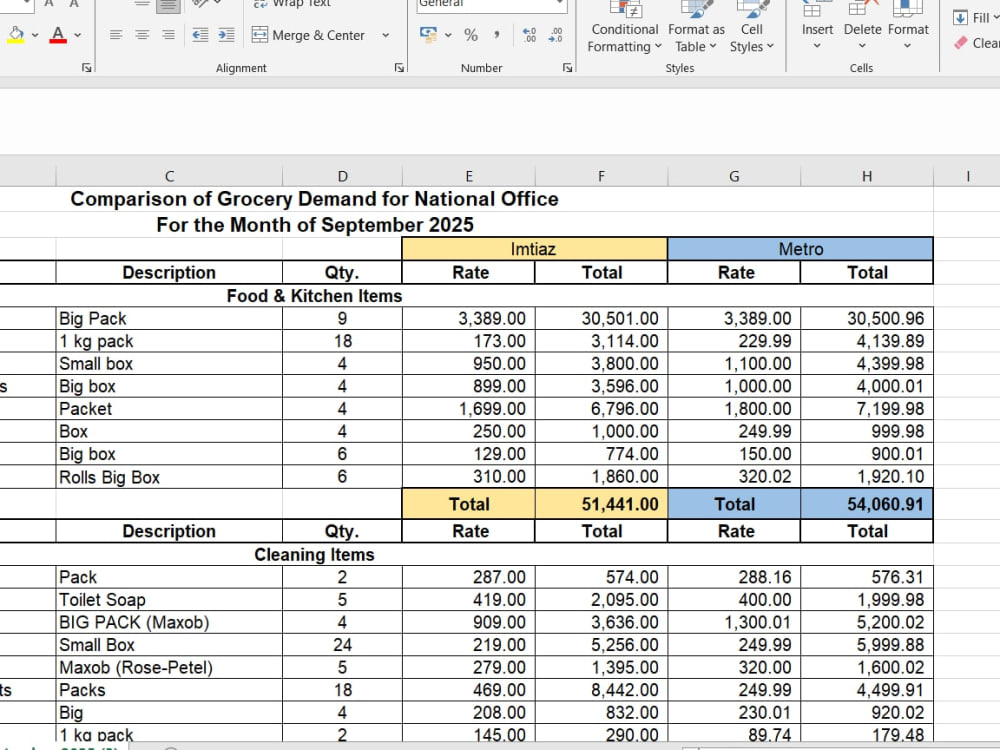Viewport: 1000px width, 750px height.
Task: Align text right
Action: [x=168, y=35]
